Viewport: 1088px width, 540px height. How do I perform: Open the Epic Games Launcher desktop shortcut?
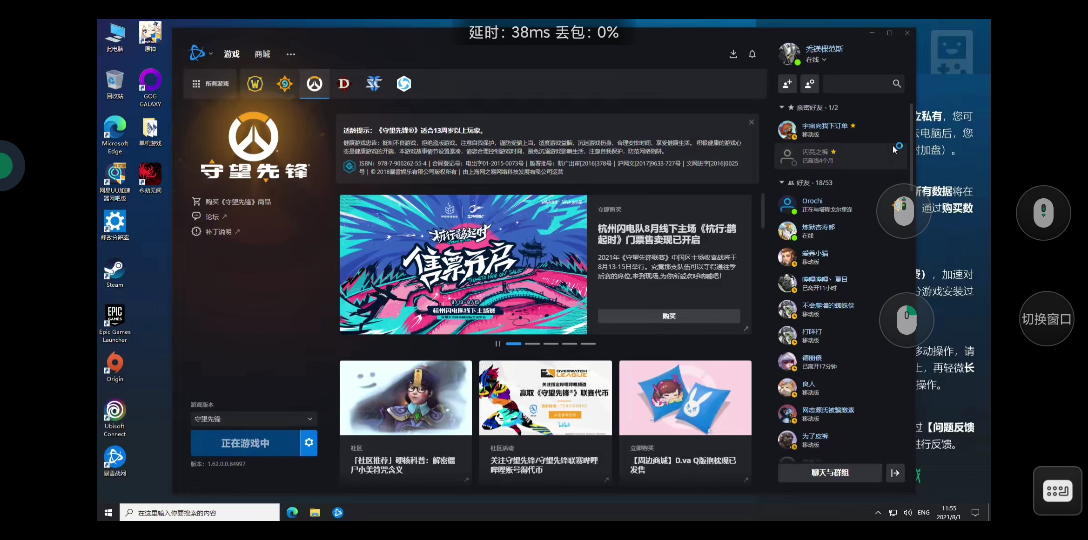[x=114, y=323]
